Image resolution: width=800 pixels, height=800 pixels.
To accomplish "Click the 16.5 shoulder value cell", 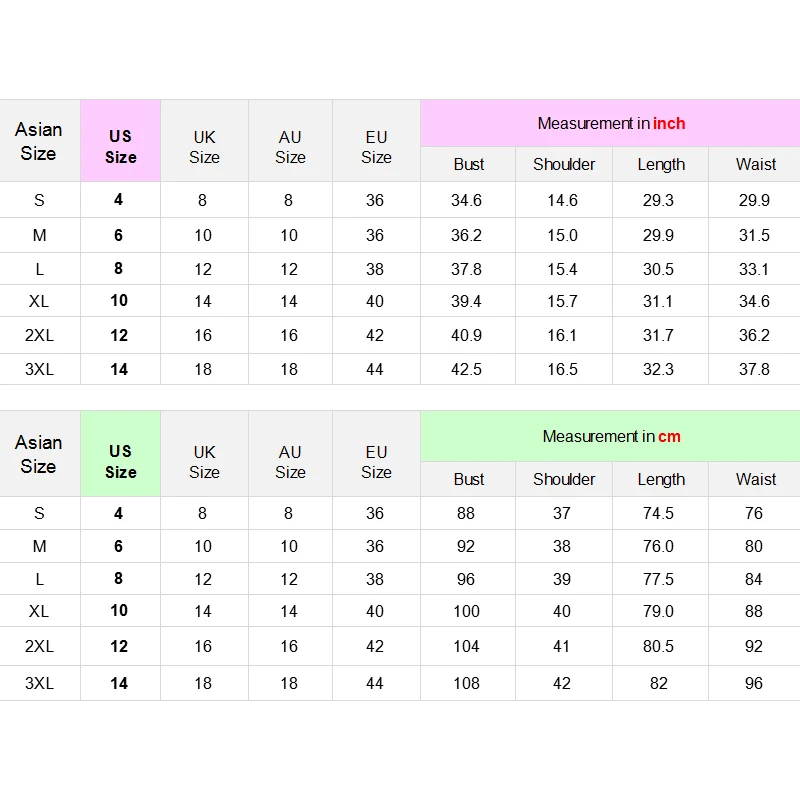I will coord(563,369).
